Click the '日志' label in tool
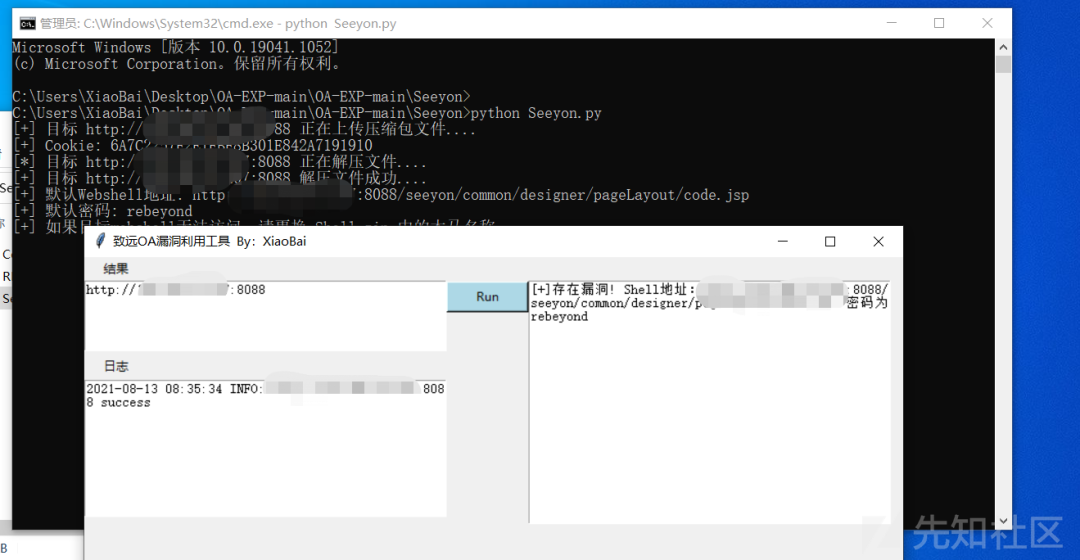1080x560 pixels. click(x=116, y=366)
